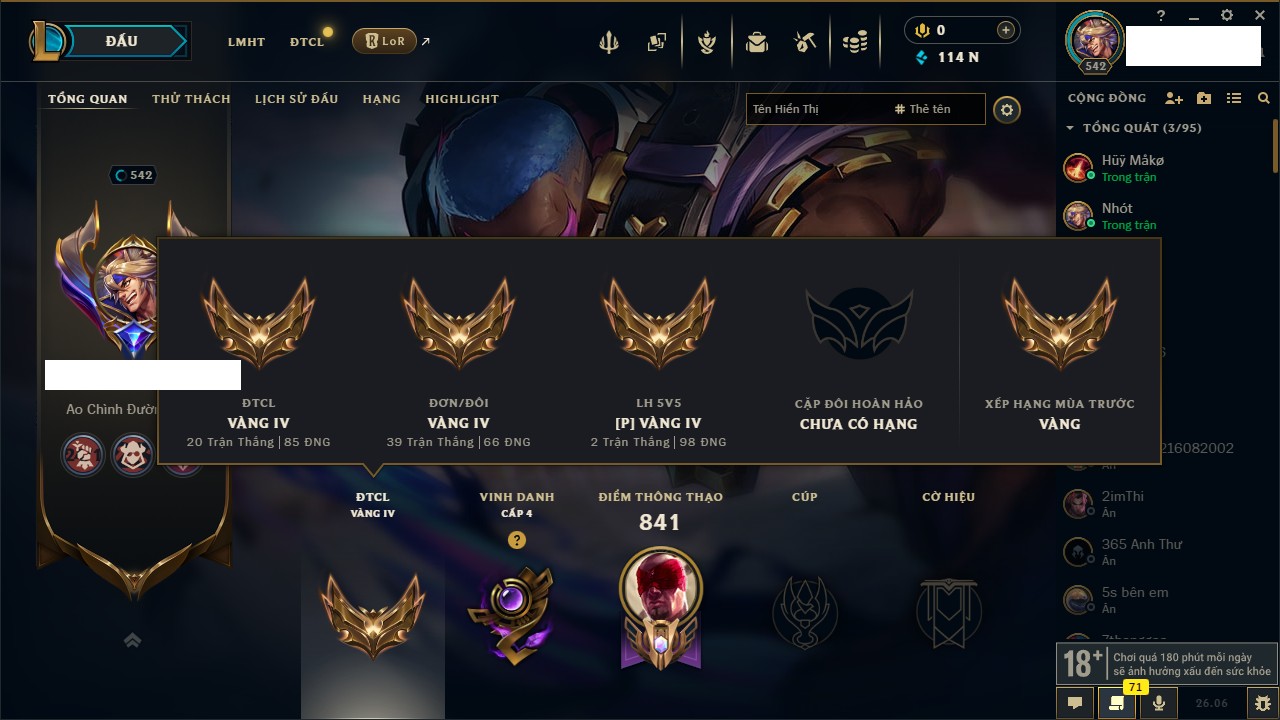Open the search icon in Cộng Đồng
This screenshot has height=720, width=1280.
tap(1264, 98)
